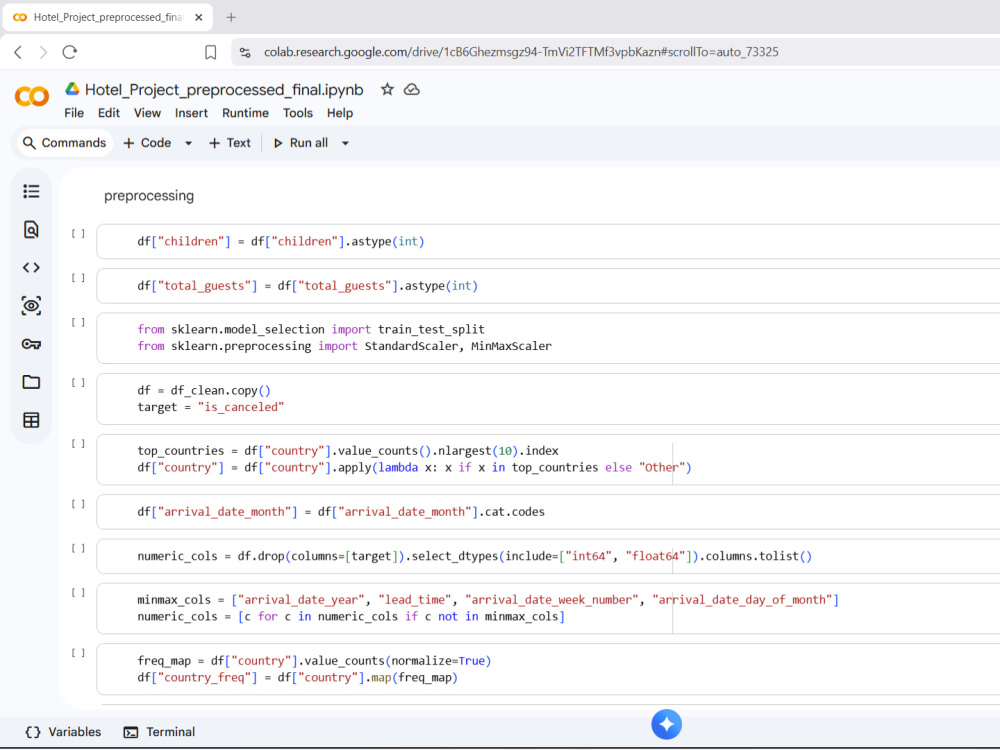The width and height of the screenshot is (1000, 750).
Task: Open the Tools menu
Action: pyautogui.click(x=298, y=113)
